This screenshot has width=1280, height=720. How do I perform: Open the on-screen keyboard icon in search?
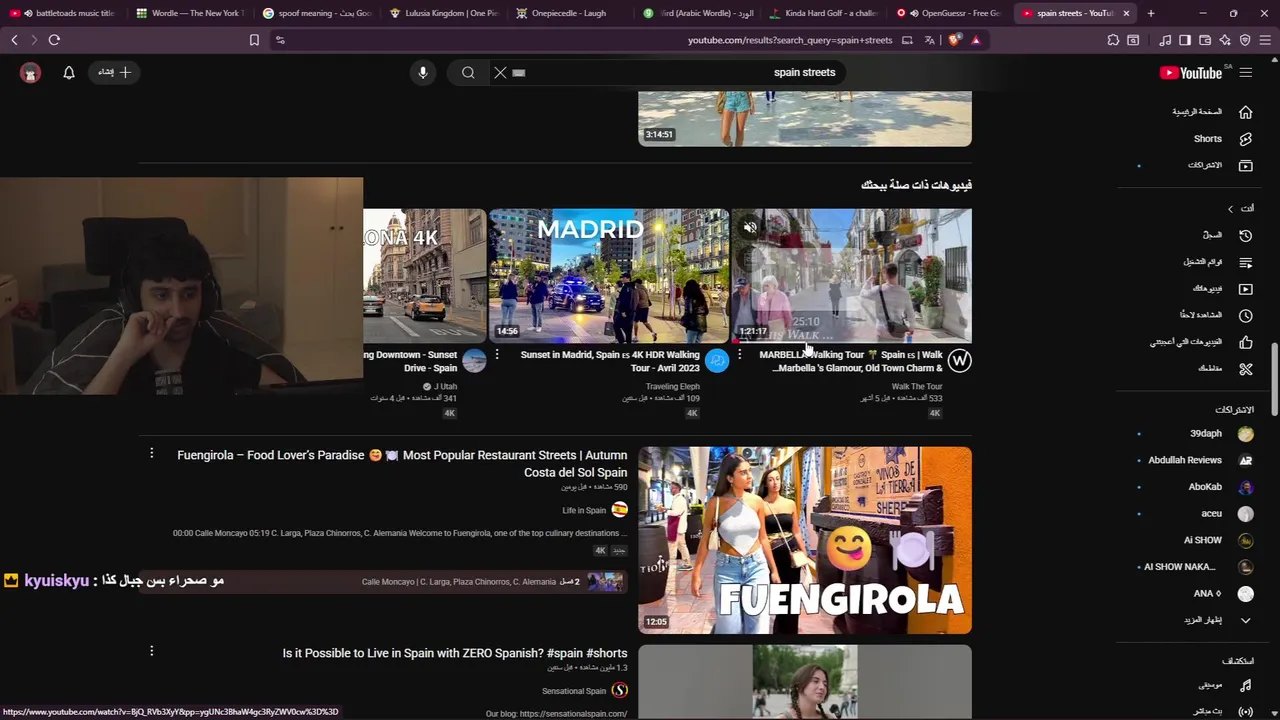click(x=519, y=72)
